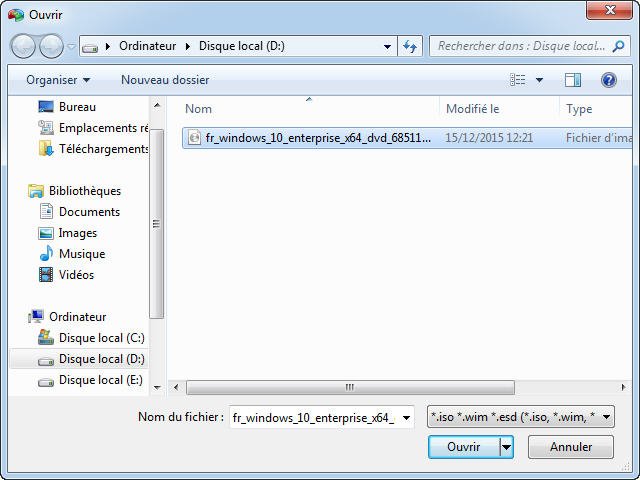Open the Documents library
The width and height of the screenshot is (640, 480).
click(79, 212)
